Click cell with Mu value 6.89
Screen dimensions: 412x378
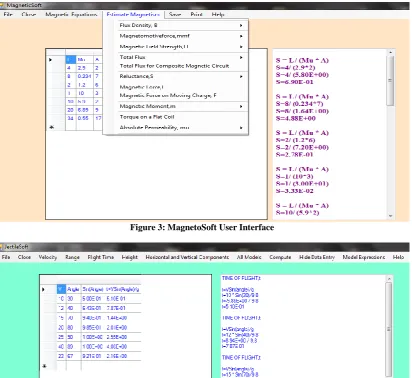(85, 110)
